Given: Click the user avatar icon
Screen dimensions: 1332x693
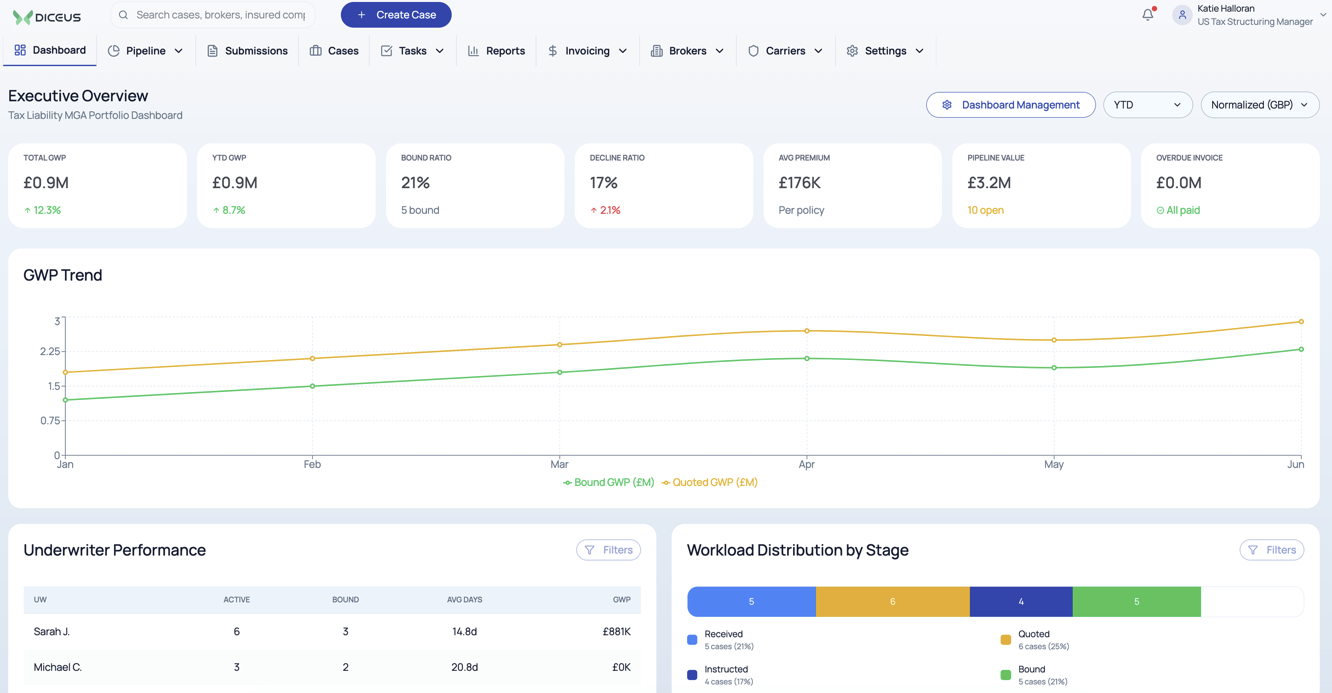Looking at the screenshot, I should coord(1182,15).
